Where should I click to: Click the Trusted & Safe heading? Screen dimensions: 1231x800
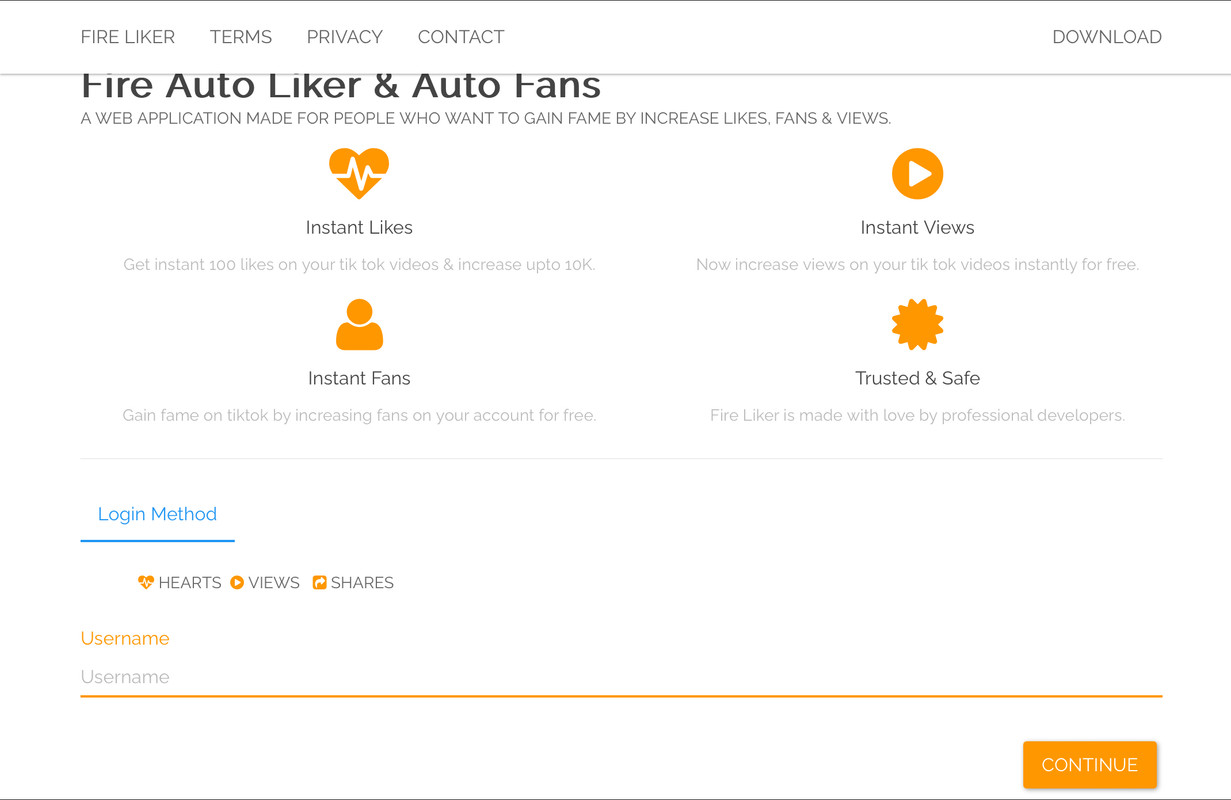click(917, 378)
